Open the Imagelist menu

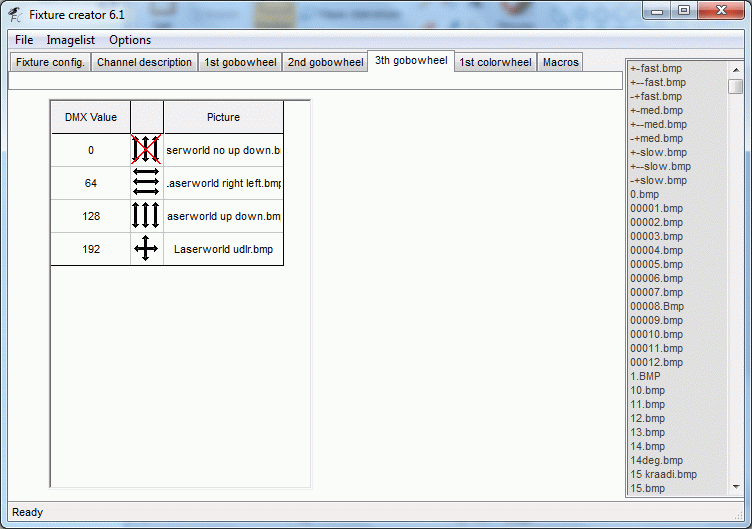click(70, 40)
